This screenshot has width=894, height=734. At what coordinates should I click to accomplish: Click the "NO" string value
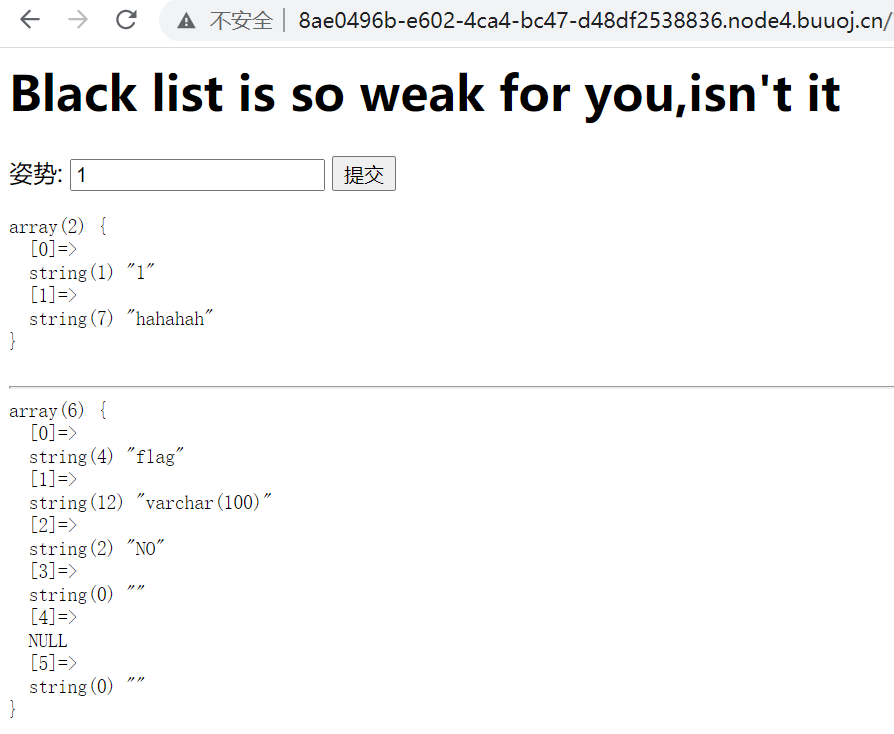coord(146,549)
